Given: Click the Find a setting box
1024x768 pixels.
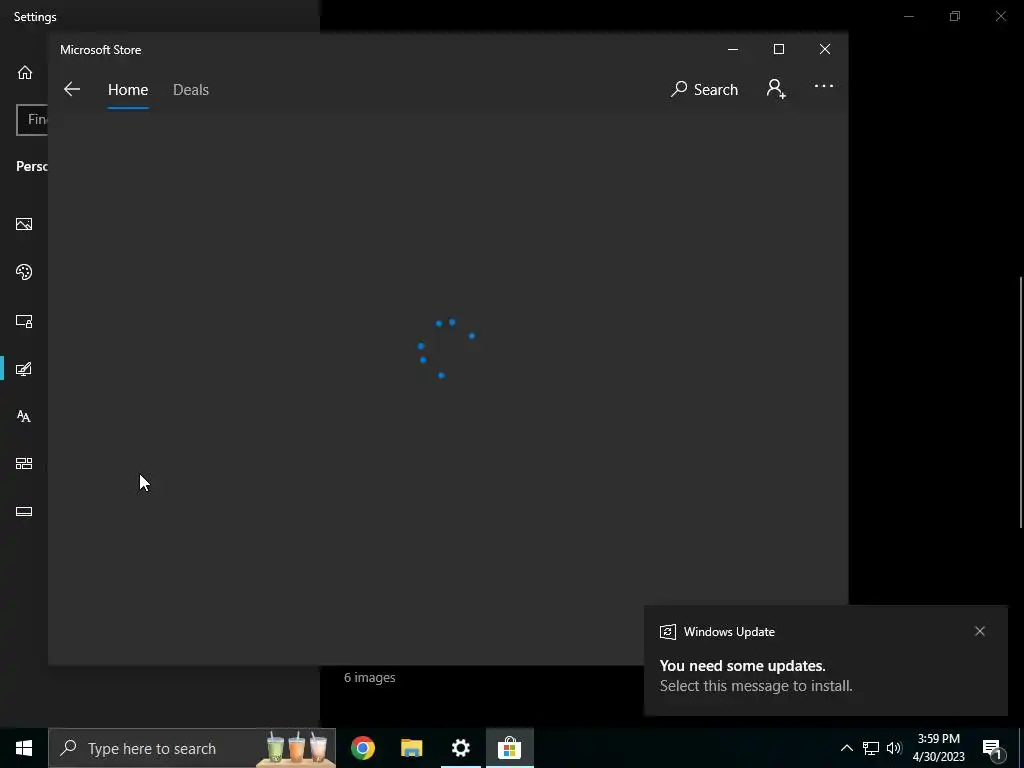Looking at the screenshot, I should [32, 120].
